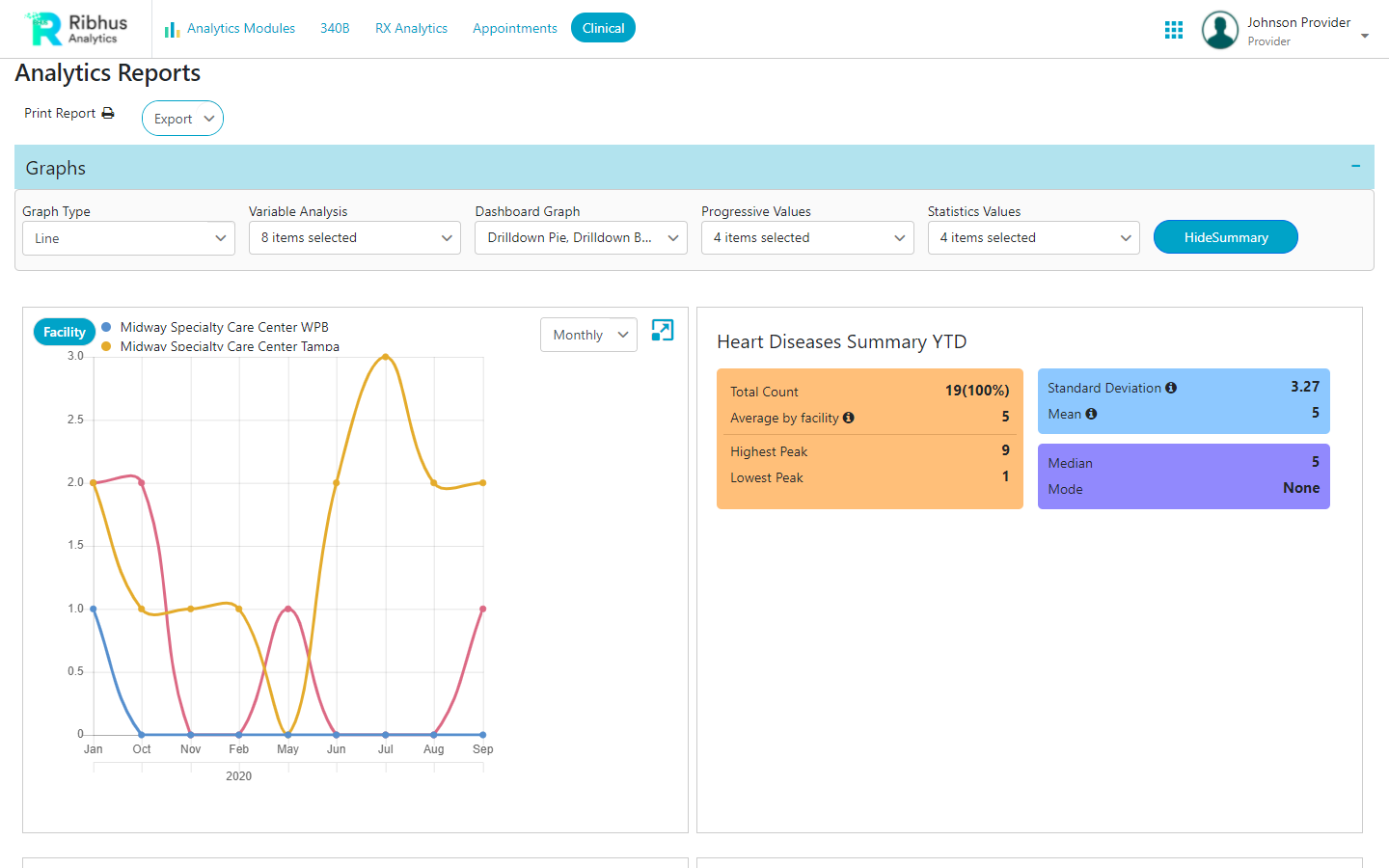The height and width of the screenshot is (868, 1389).
Task: Click the Standard Deviation info icon
Action: coord(1171,387)
